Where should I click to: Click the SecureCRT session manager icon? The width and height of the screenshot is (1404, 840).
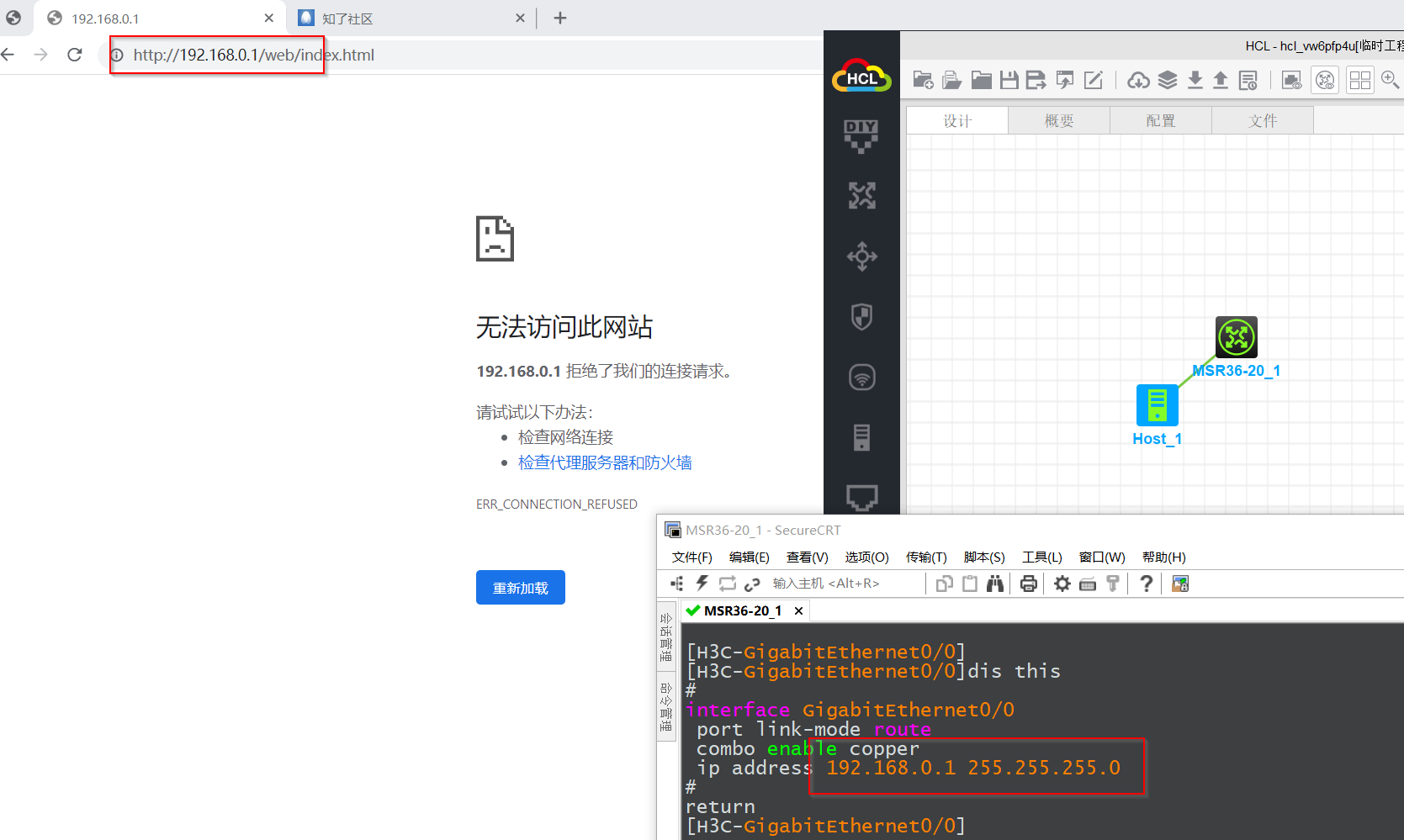click(677, 584)
